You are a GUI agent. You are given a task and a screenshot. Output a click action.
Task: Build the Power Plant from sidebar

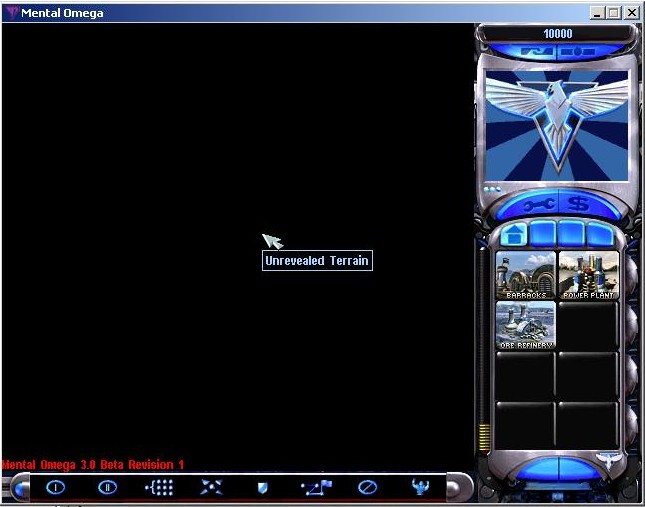(588, 275)
